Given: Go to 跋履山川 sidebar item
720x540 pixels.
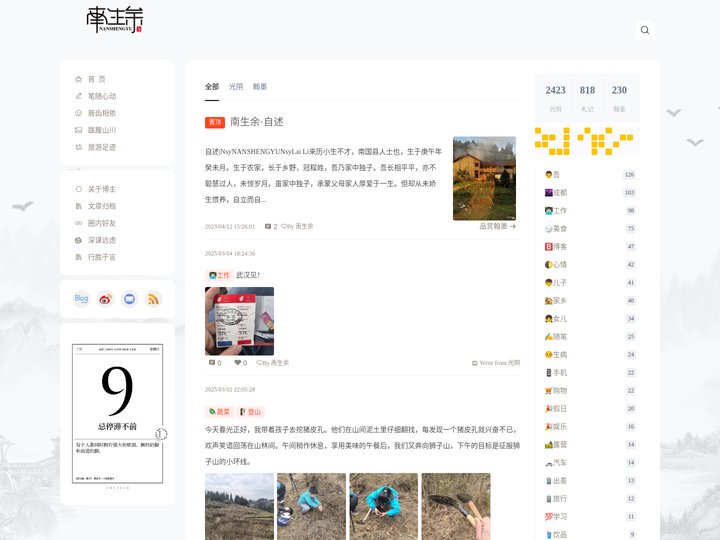Looking at the screenshot, I should click(102, 130).
